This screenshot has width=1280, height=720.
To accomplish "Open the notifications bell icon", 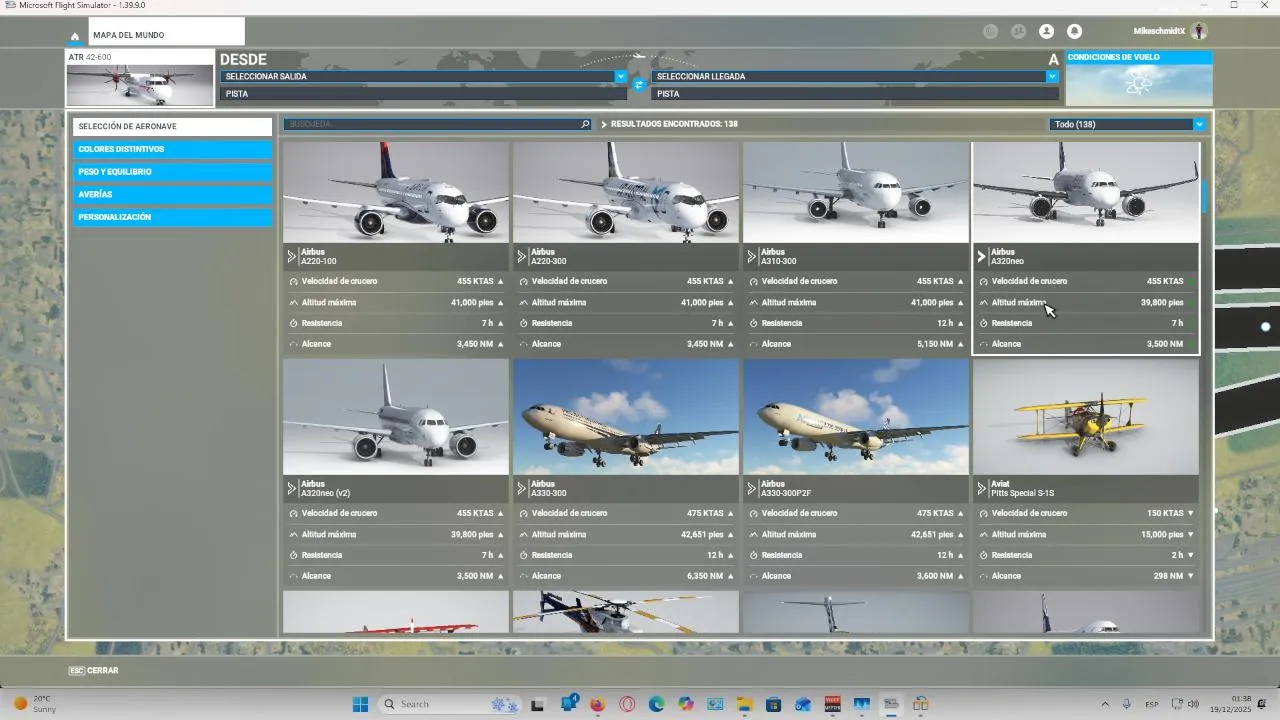I will [x=1074, y=32].
